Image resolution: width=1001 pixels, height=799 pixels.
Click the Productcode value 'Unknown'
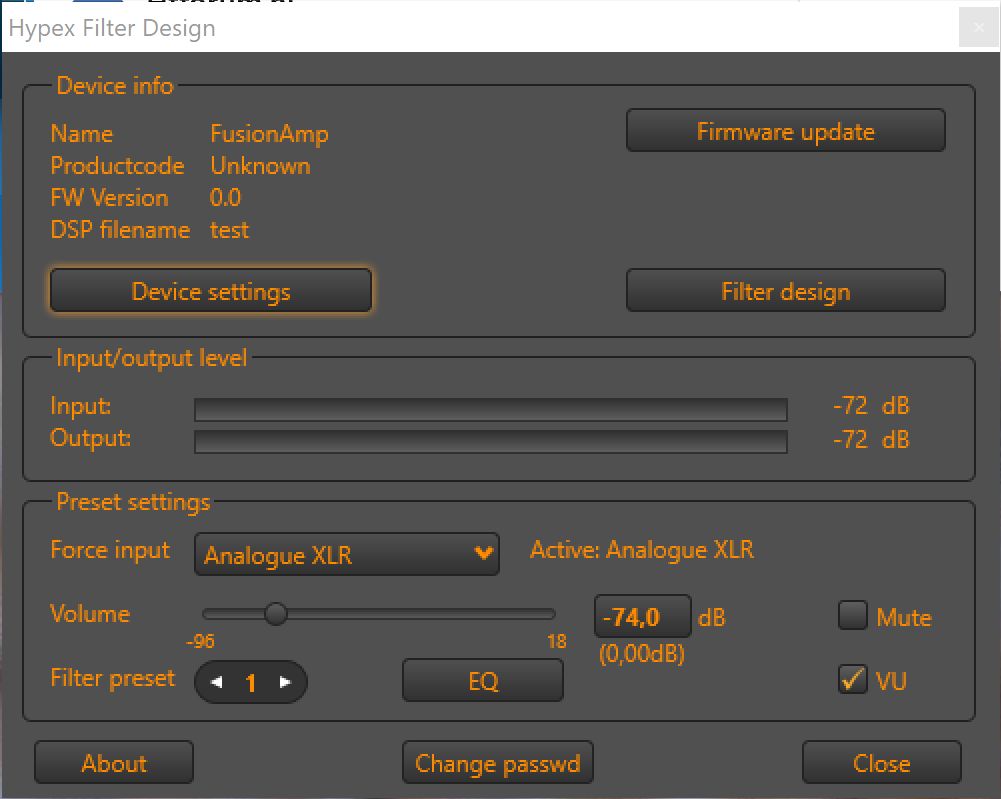point(260,166)
